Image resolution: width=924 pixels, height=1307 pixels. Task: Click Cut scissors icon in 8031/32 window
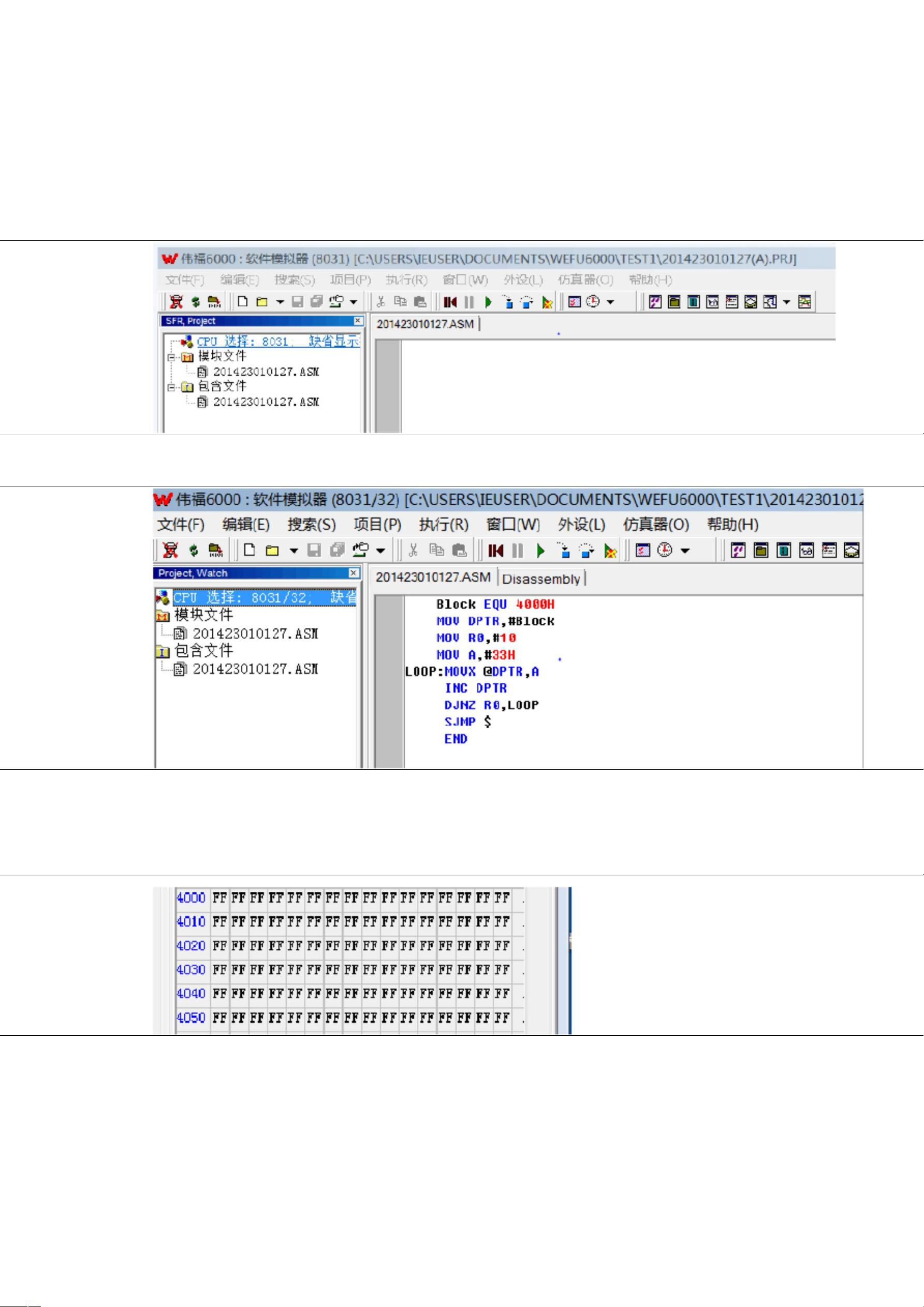click(x=413, y=550)
